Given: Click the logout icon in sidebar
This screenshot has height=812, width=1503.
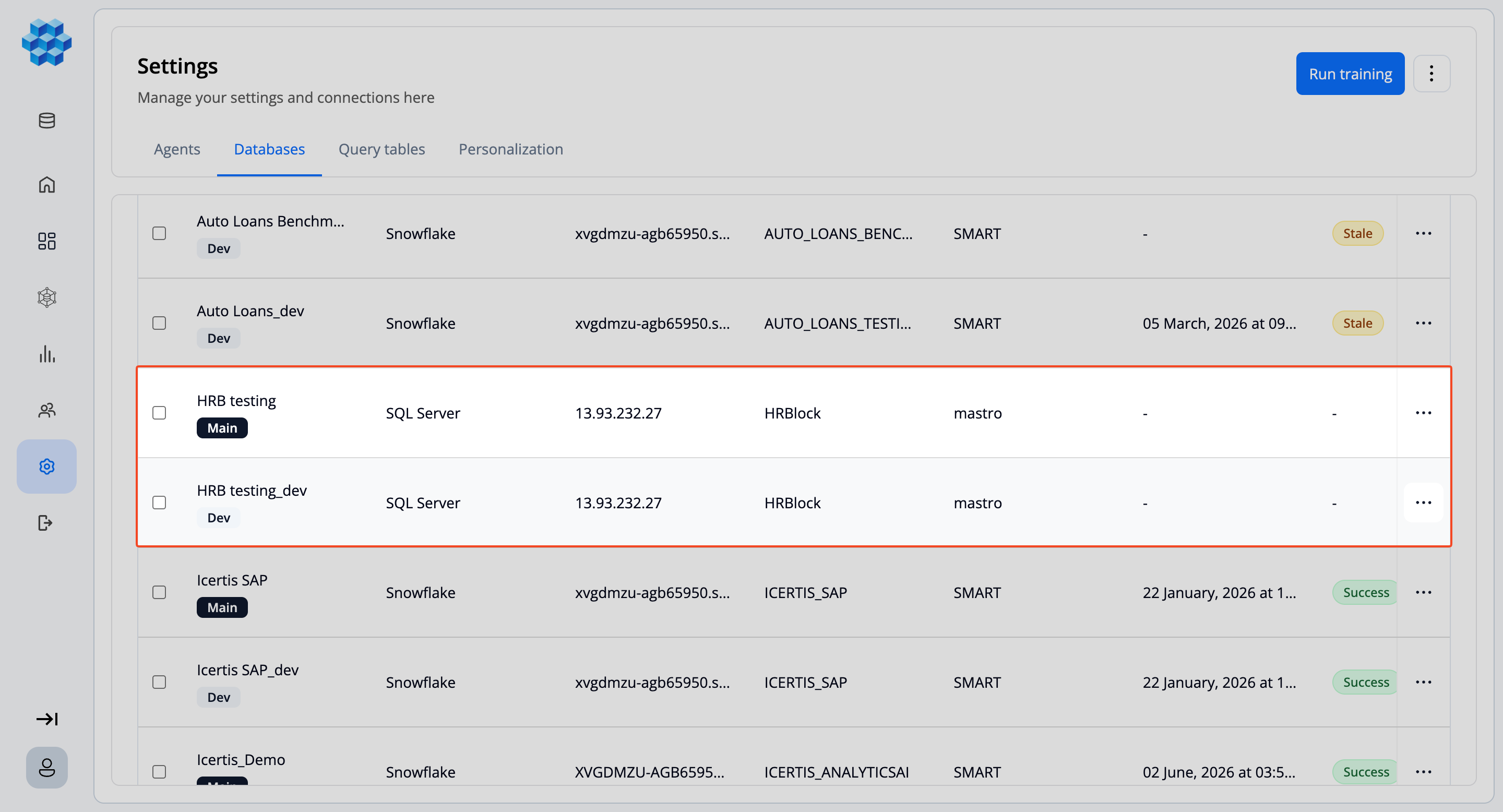Looking at the screenshot, I should coord(45,523).
